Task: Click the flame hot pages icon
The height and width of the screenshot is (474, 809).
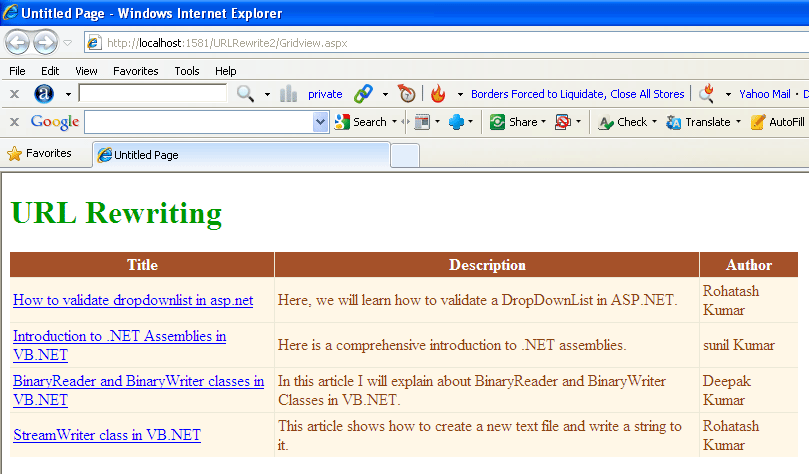Action: point(438,94)
